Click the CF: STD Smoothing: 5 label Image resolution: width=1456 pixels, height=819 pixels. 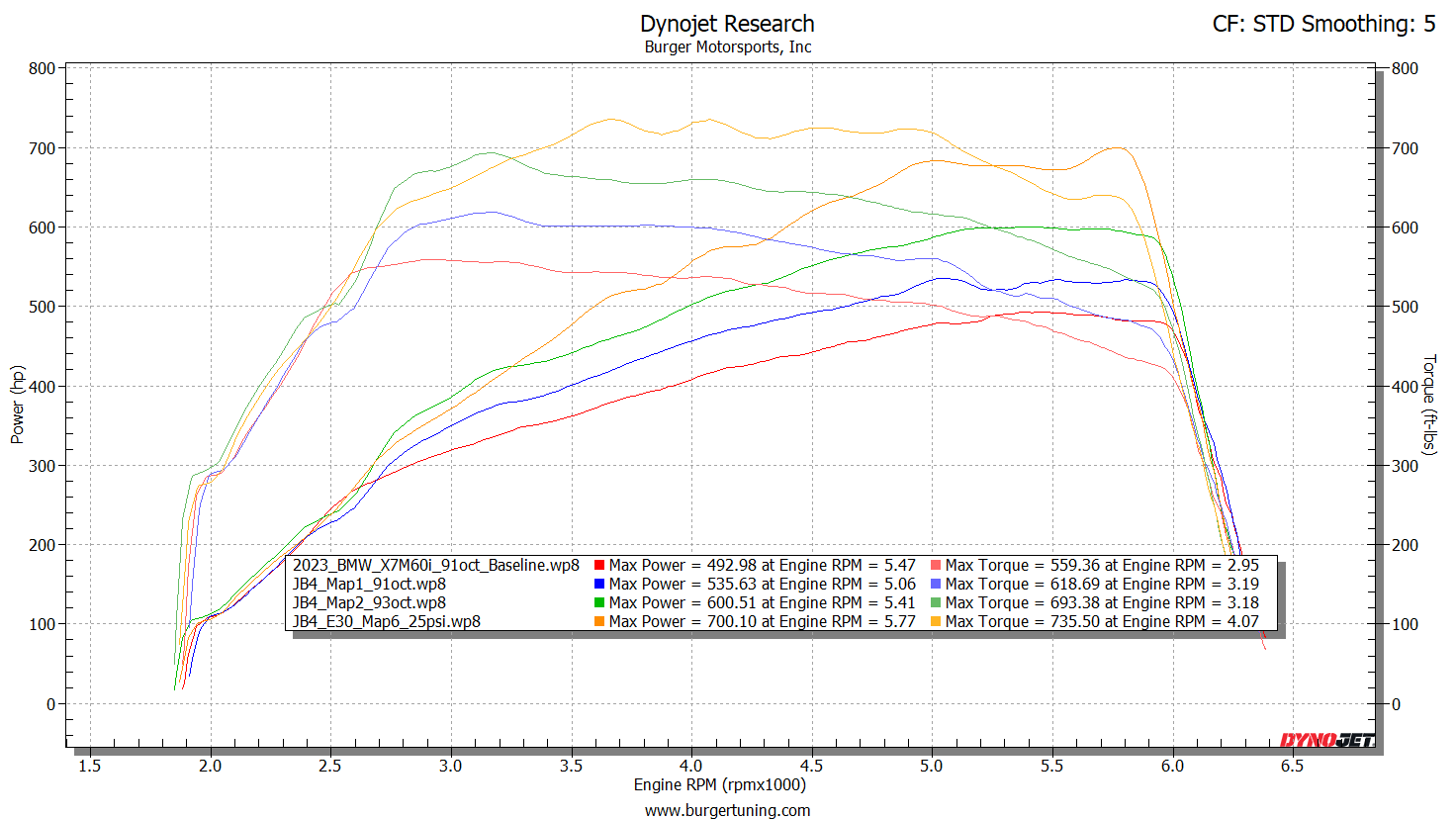[1323, 24]
